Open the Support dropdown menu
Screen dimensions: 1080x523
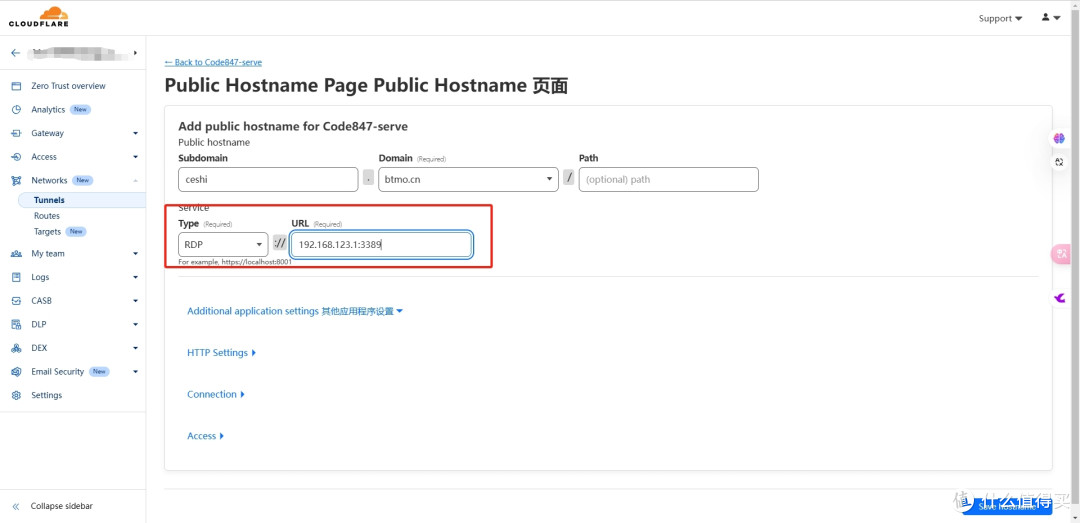click(1000, 19)
